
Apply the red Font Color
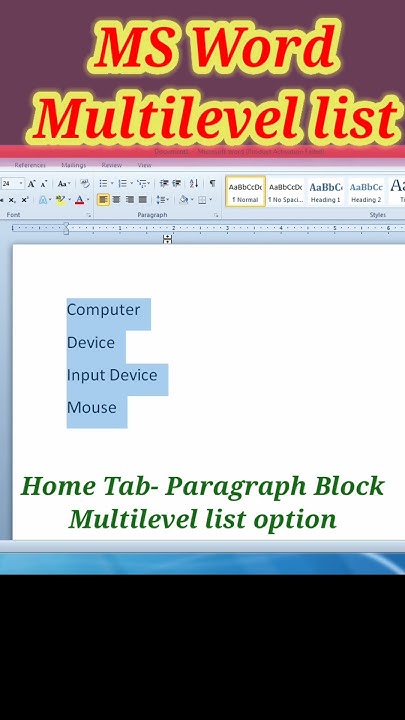click(79, 200)
